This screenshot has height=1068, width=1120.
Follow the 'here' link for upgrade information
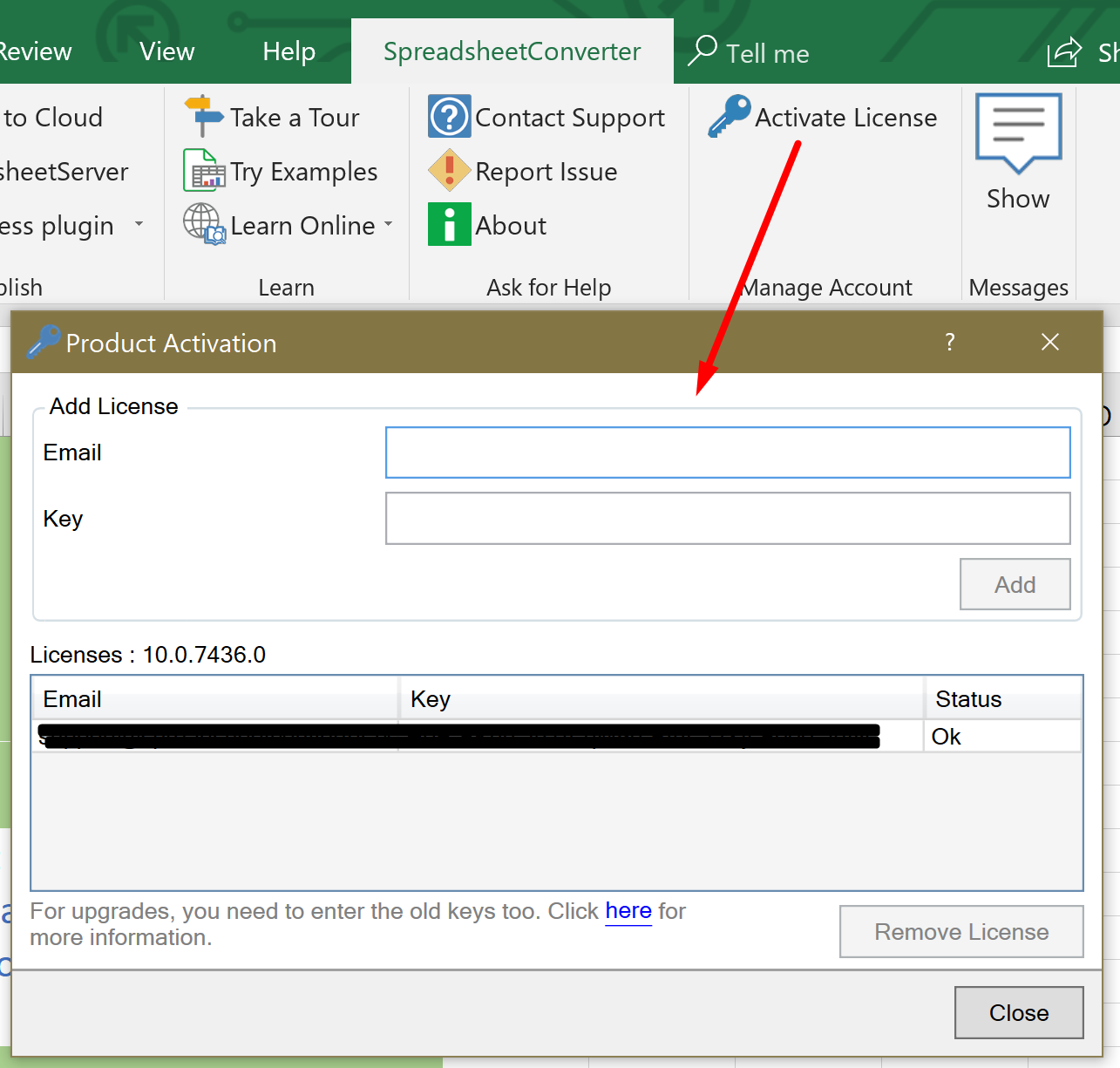pyautogui.click(x=628, y=911)
